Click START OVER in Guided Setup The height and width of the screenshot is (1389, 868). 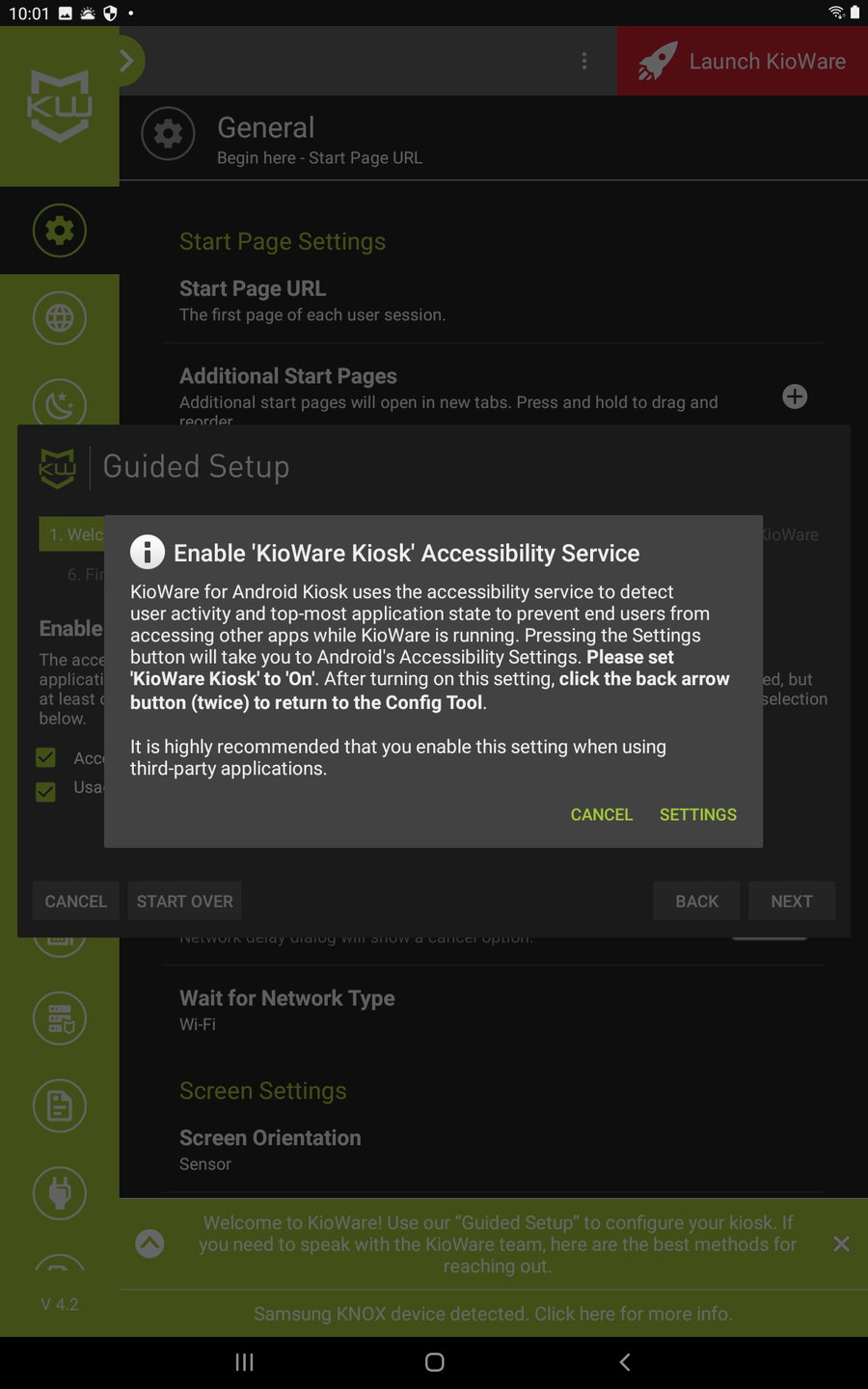coord(185,901)
